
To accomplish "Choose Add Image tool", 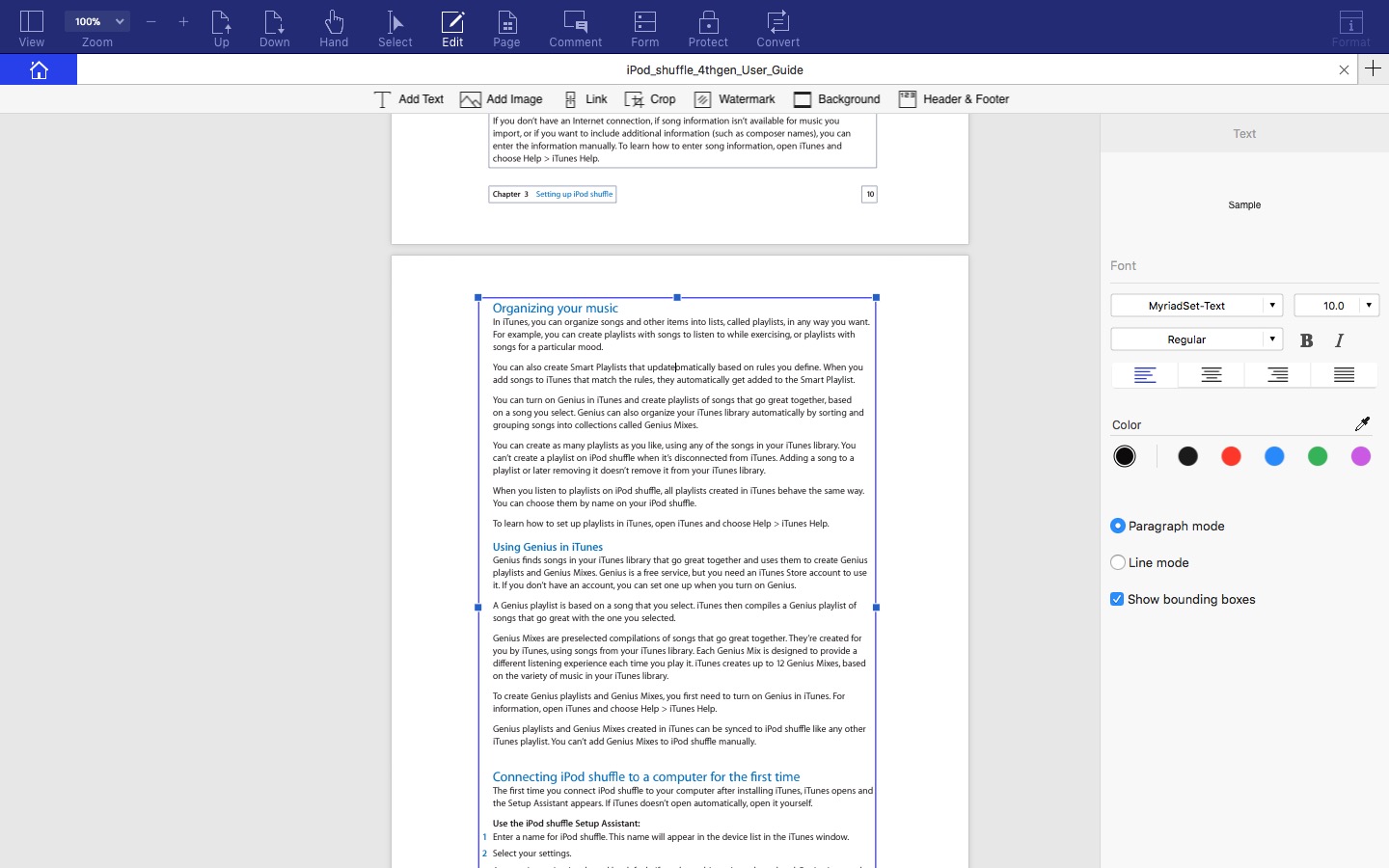I will (x=502, y=99).
